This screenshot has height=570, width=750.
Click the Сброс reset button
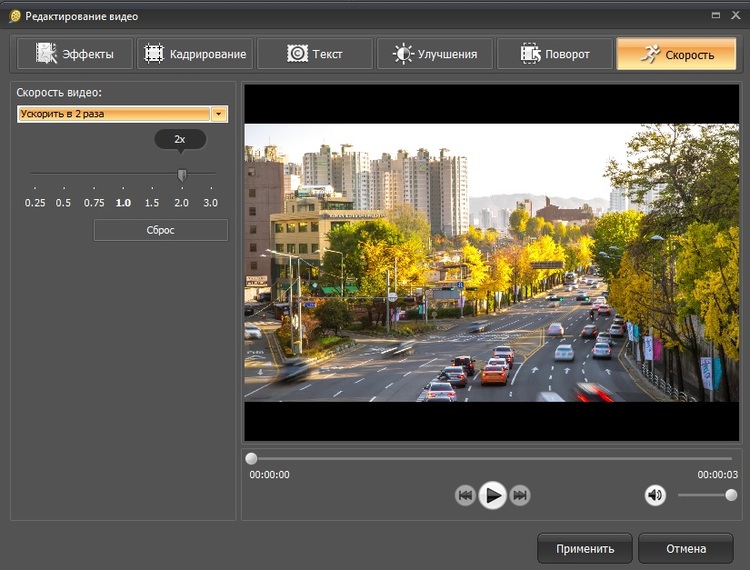pyautogui.click(x=161, y=230)
